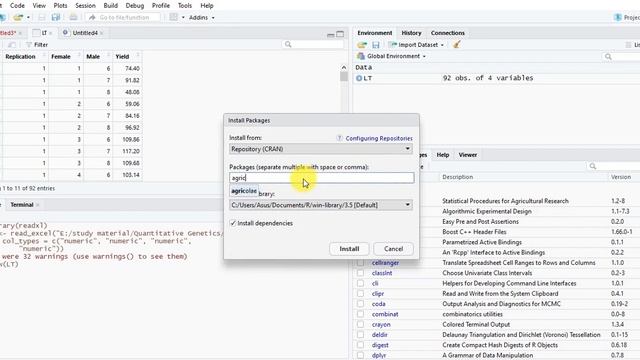Check the crayon package checkbox
Viewport: 640px width, 360px height.
[360, 324]
